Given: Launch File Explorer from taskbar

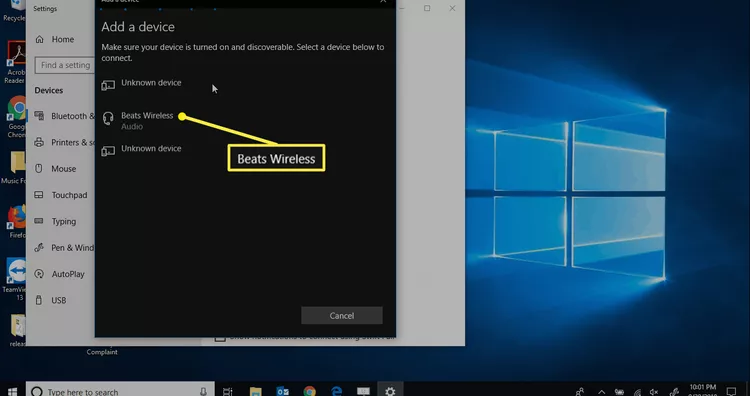Looking at the screenshot, I should point(256,391).
